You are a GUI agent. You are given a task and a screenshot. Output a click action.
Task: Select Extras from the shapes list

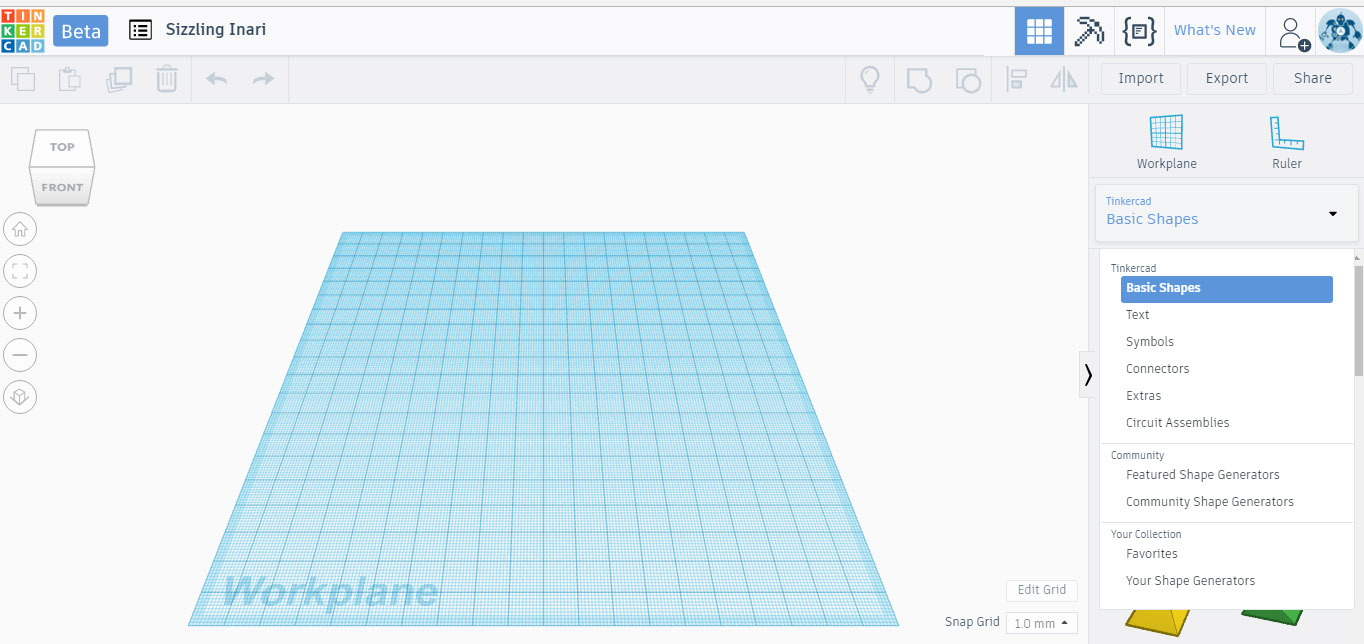coord(1144,396)
